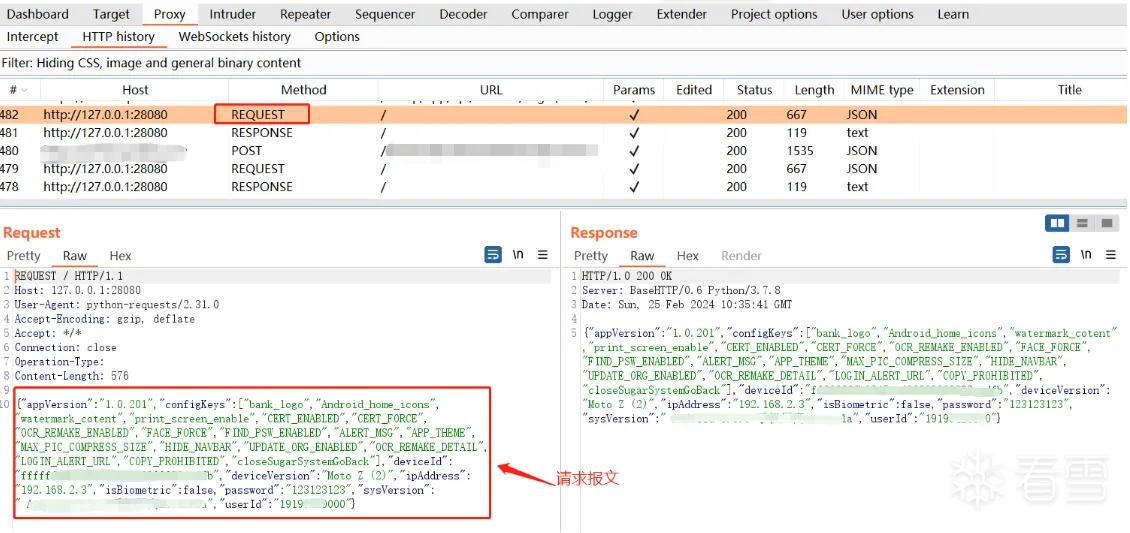The width and height of the screenshot is (1130, 533).
Task: Go to the Intruder tab
Action: (x=233, y=14)
